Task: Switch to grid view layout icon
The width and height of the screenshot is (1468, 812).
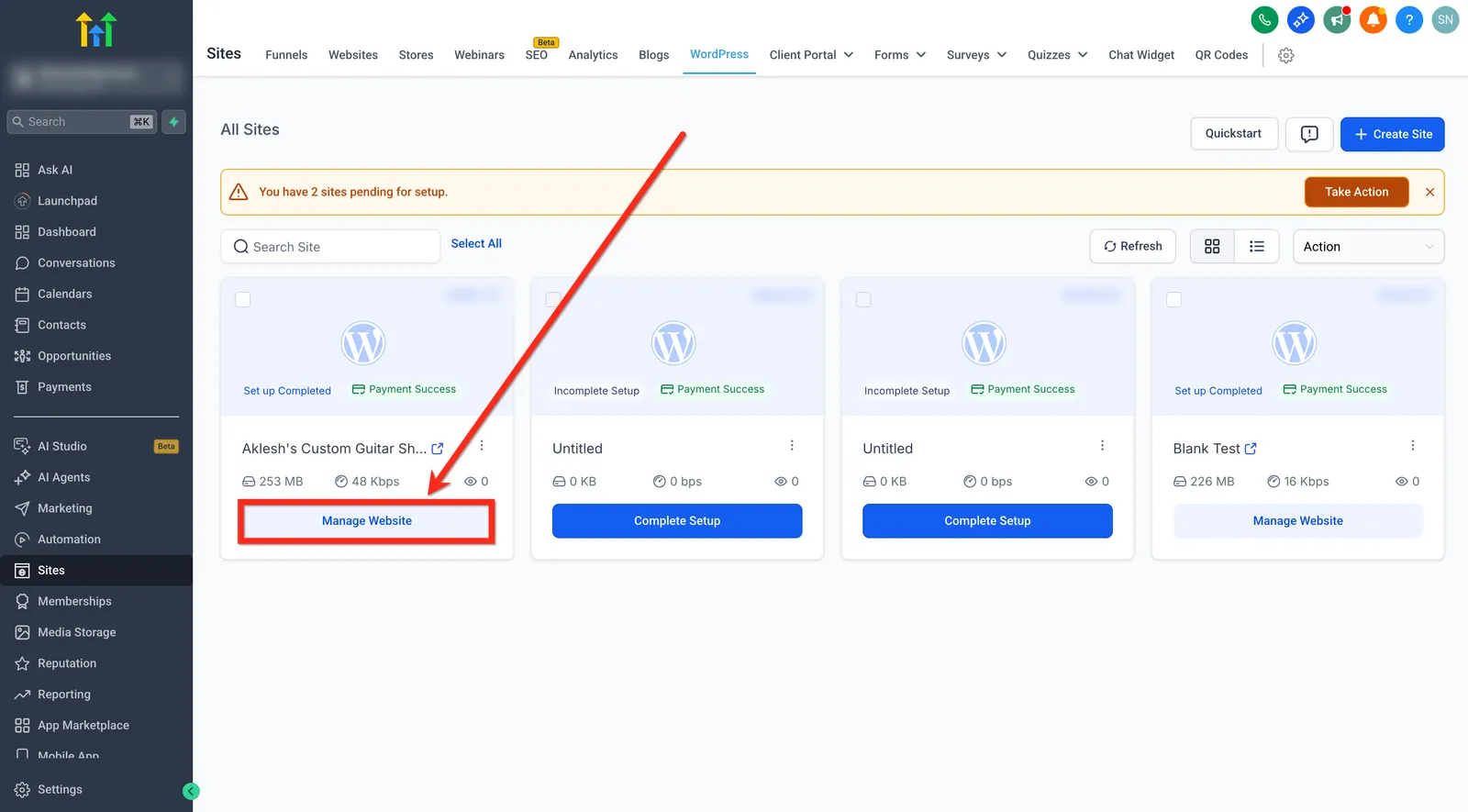Action: coord(1212,246)
